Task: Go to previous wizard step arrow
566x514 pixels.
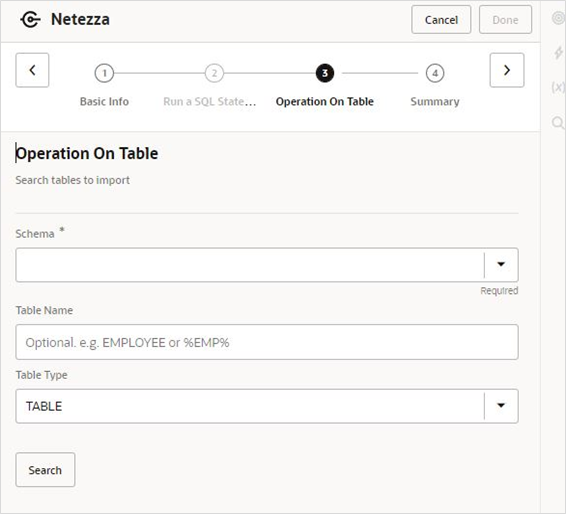Action: pos(32,70)
